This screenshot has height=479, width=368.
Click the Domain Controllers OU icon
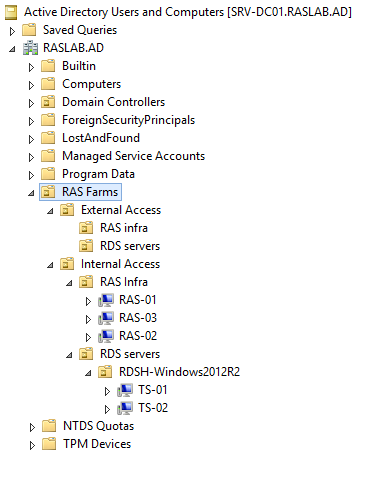pos(48,102)
